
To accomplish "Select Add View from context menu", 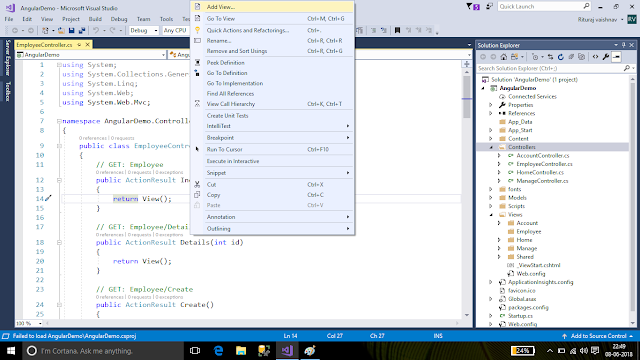I will [x=272, y=7].
